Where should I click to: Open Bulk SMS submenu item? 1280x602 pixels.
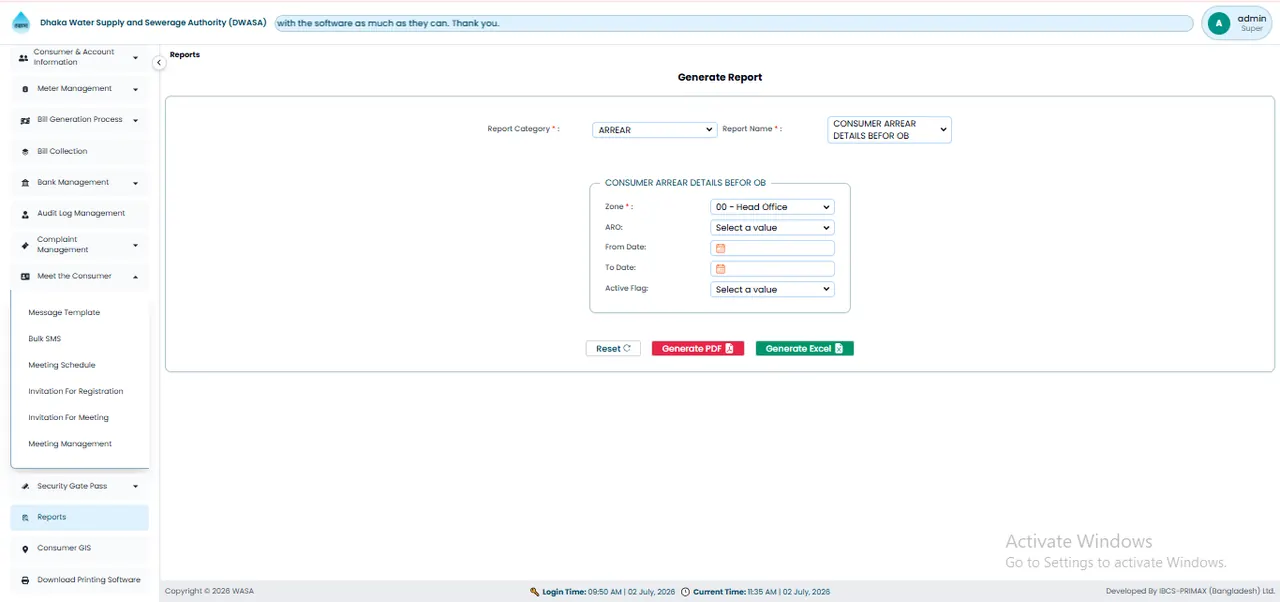[x=45, y=339]
